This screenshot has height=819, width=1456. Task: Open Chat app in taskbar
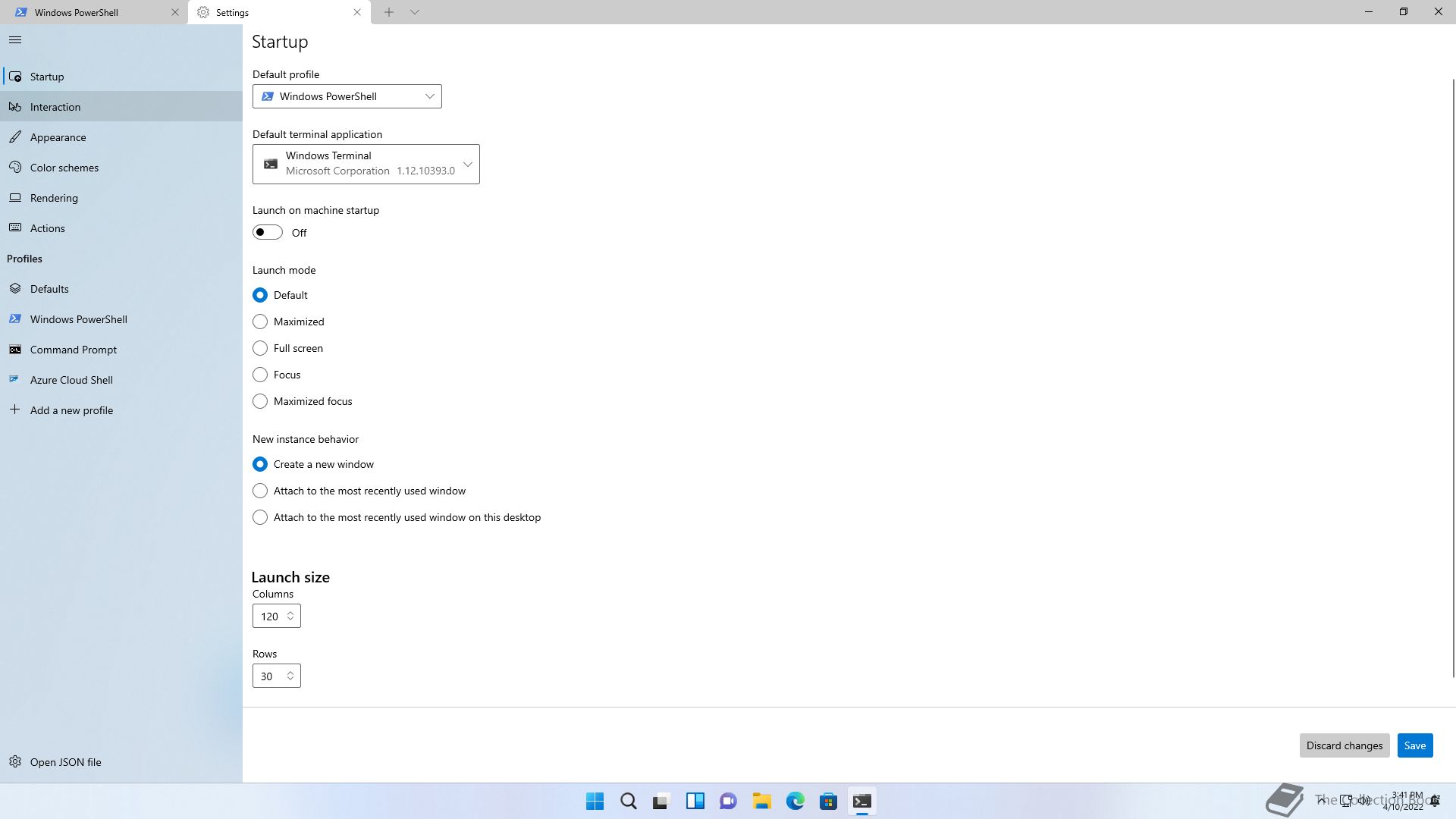pos(729,801)
